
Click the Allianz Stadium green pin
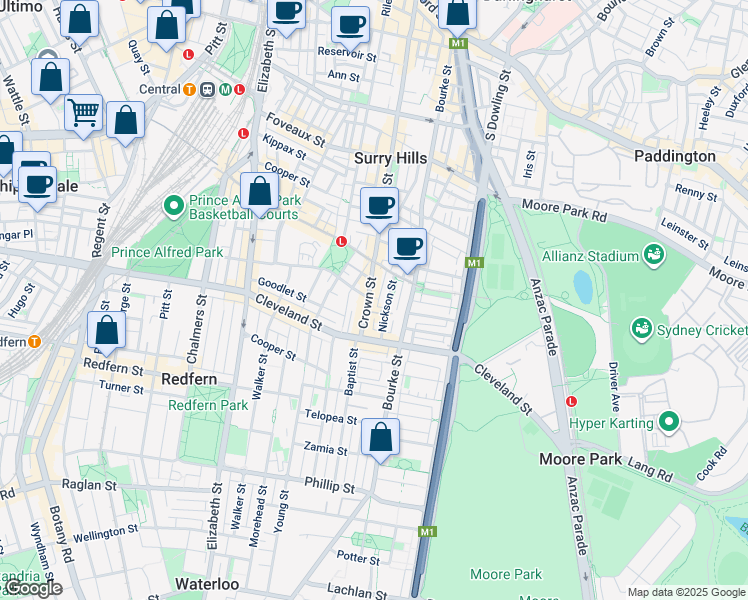click(x=654, y=255)
